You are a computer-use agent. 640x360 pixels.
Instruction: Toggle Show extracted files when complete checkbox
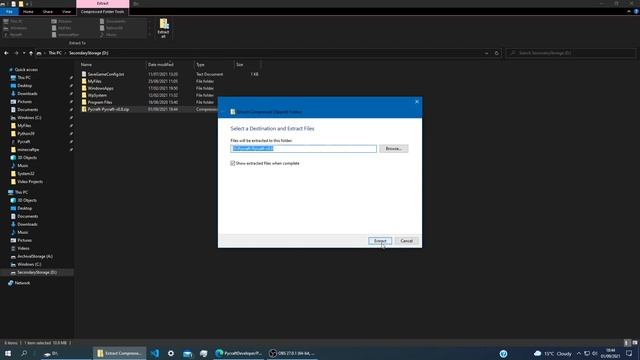point(233,163)
